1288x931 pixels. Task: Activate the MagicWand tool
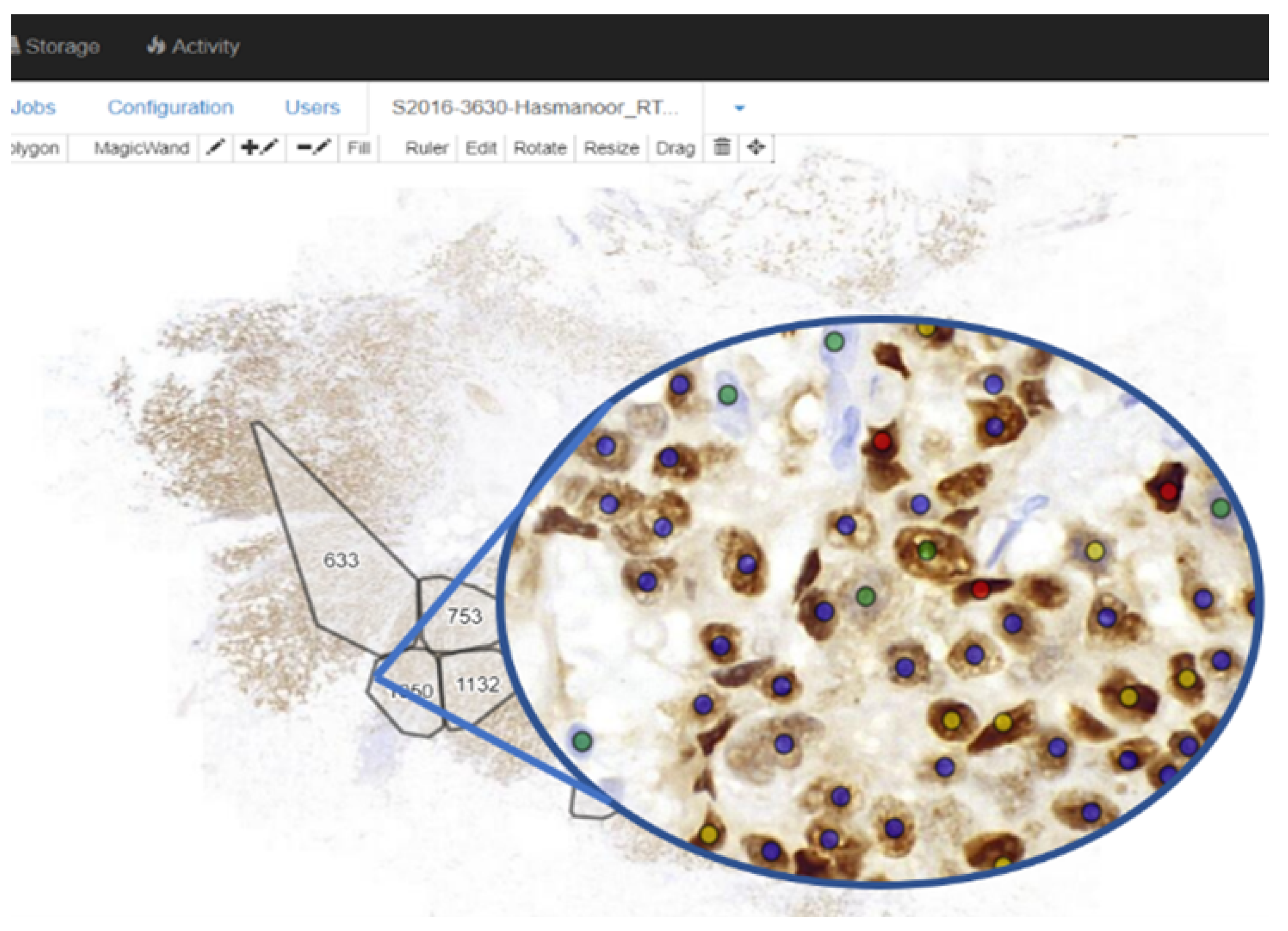tap(141, 148)
